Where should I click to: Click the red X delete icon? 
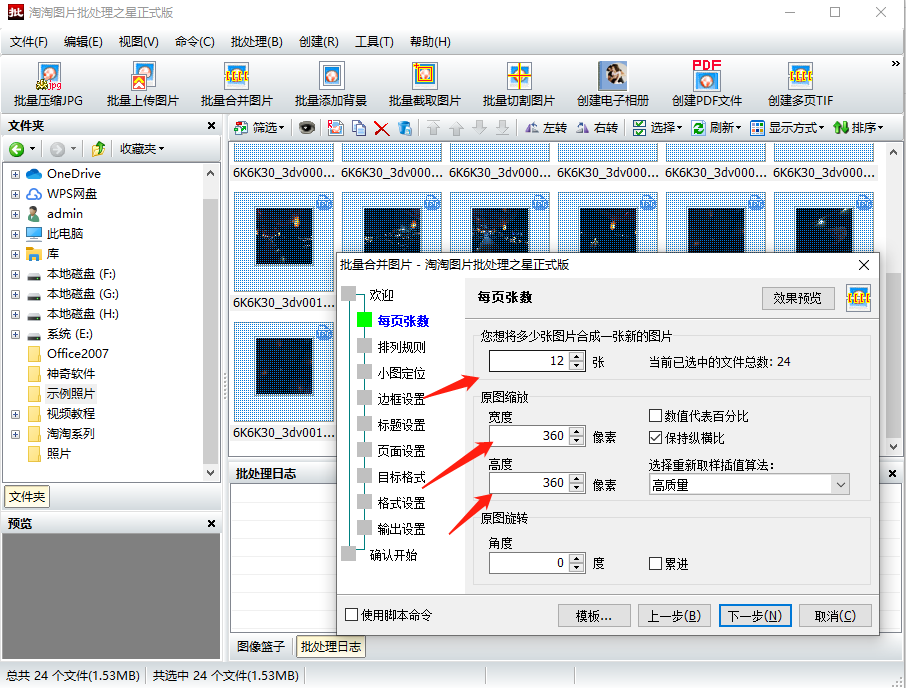coord(381,128)
